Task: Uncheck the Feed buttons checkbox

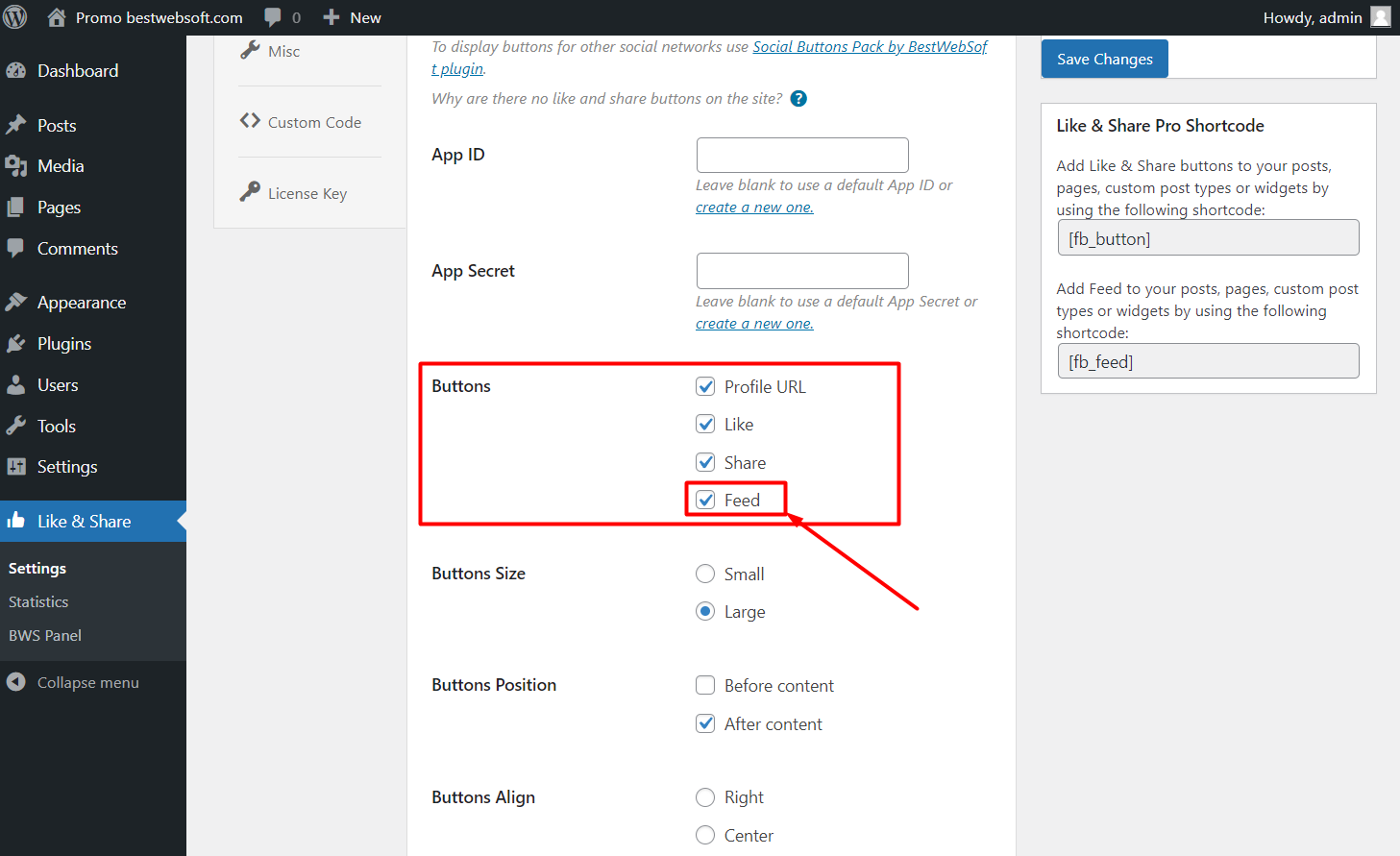Action: 706,499
